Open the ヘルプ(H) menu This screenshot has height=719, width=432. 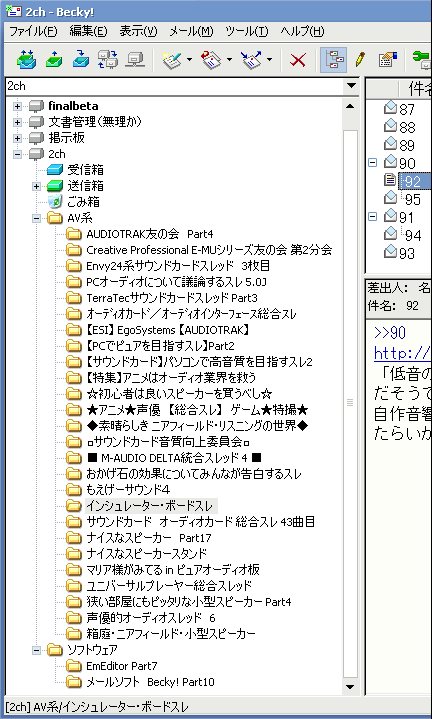(302, 31)
